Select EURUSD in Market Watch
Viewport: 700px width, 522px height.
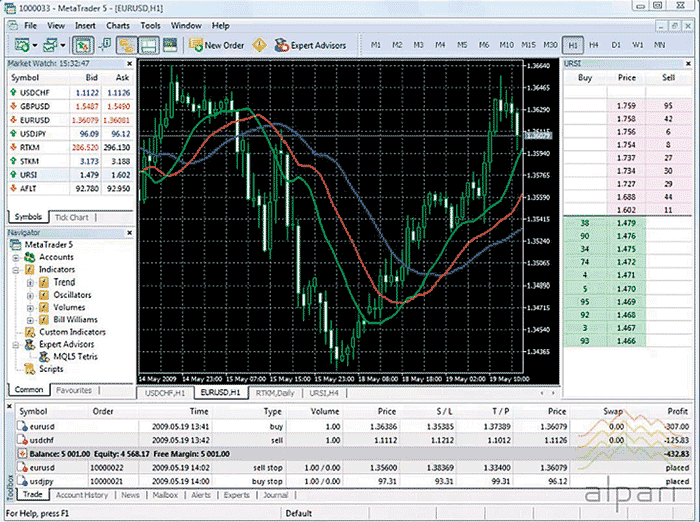[x=71, y=120]
